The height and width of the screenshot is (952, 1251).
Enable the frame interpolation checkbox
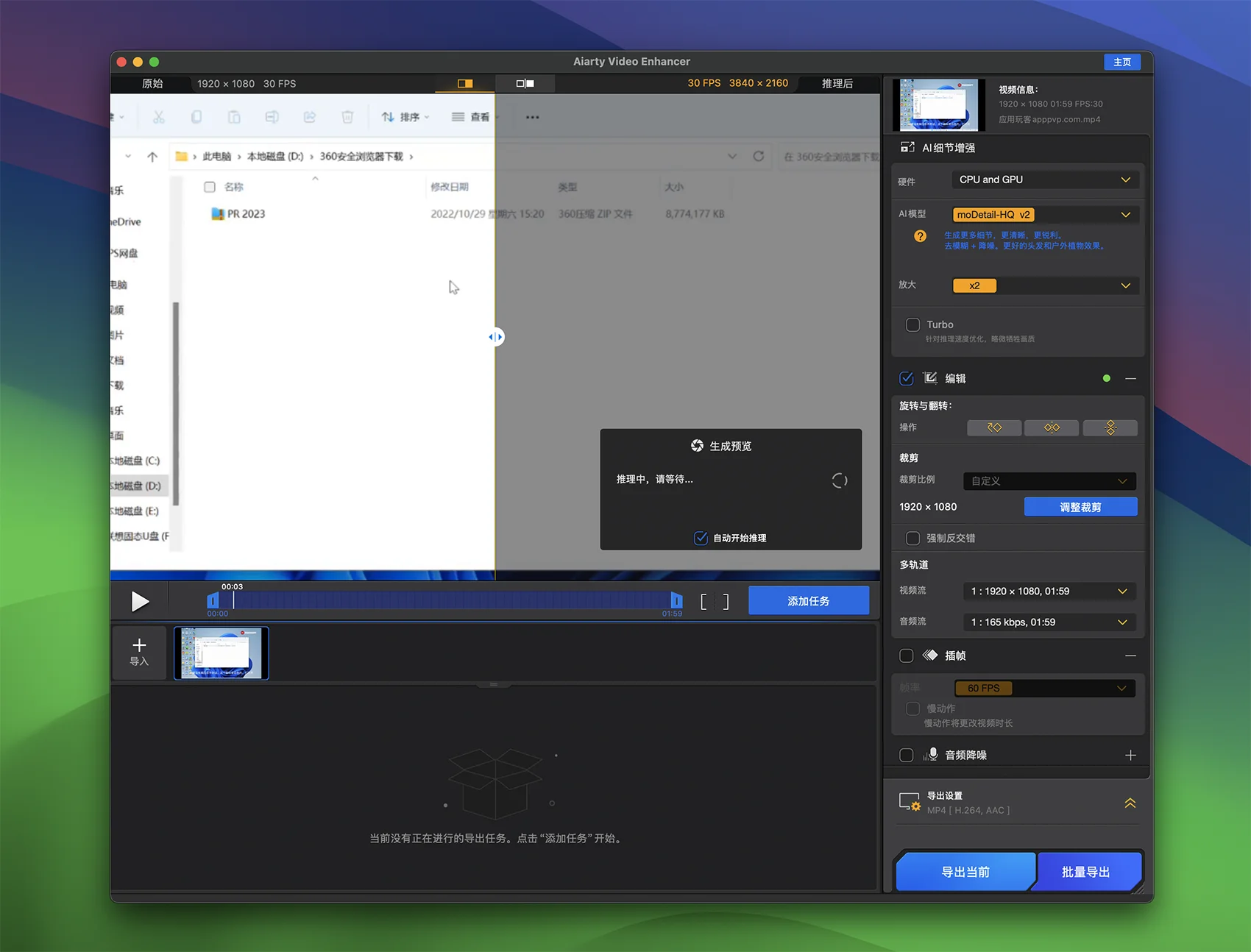point(907,656)
